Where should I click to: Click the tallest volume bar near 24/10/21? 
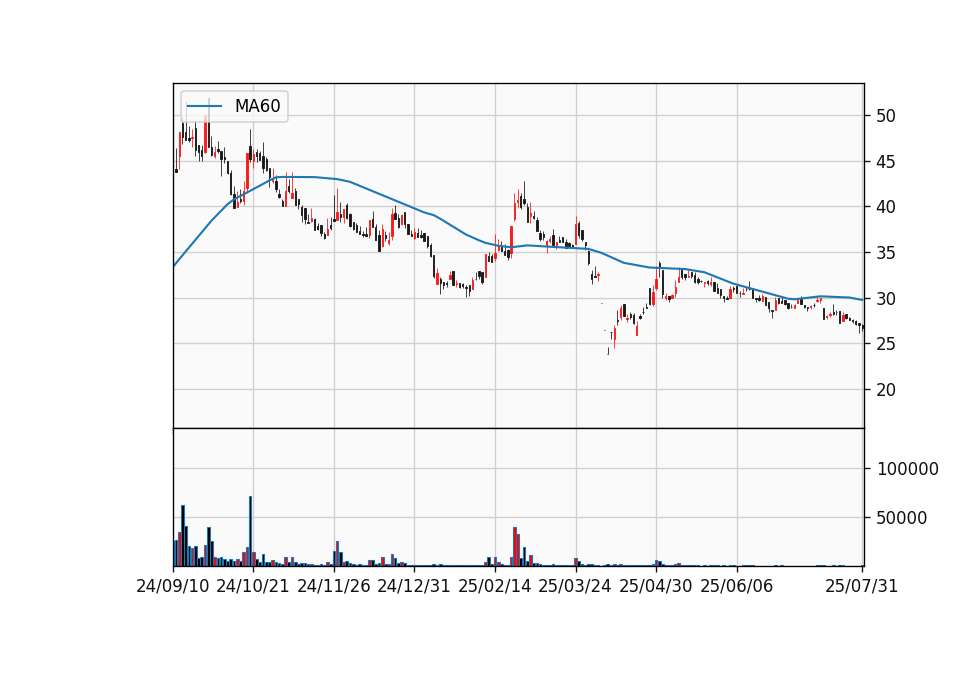[250, 531]
